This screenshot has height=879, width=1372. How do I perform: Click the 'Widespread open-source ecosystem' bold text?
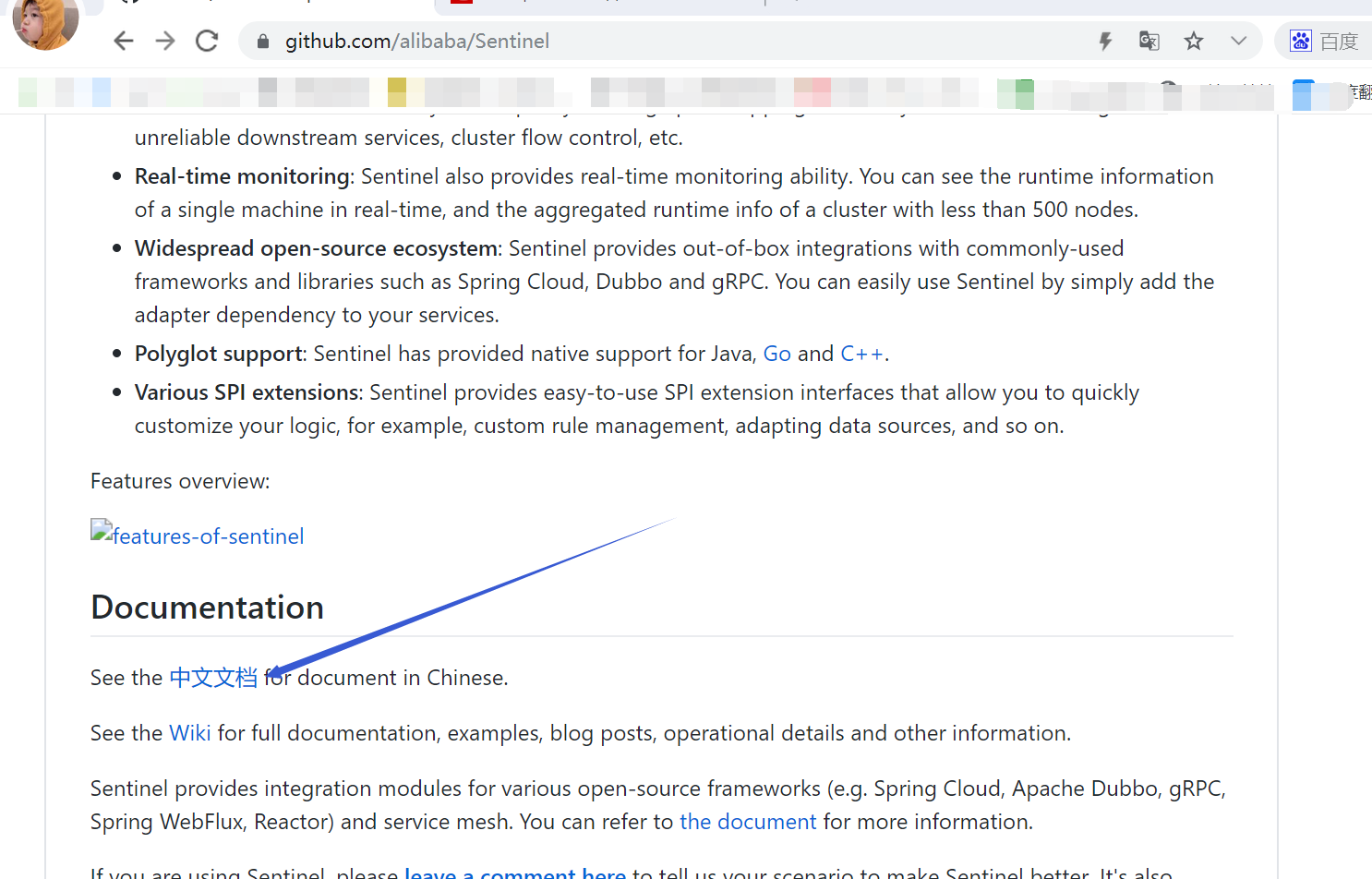(317, 248)
